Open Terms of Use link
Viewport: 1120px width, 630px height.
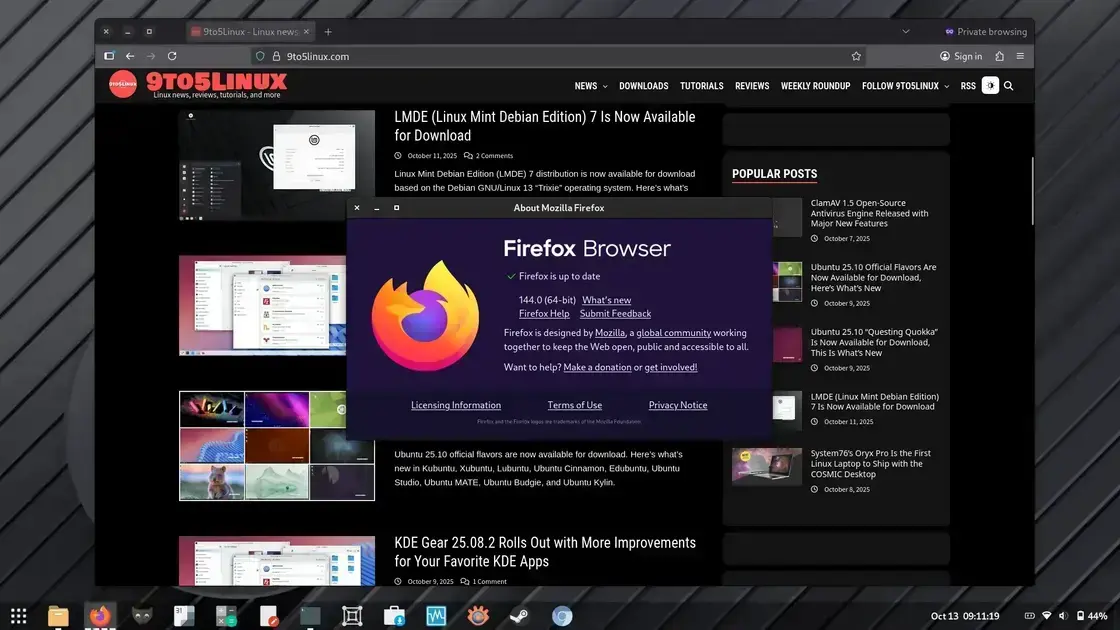575,405
